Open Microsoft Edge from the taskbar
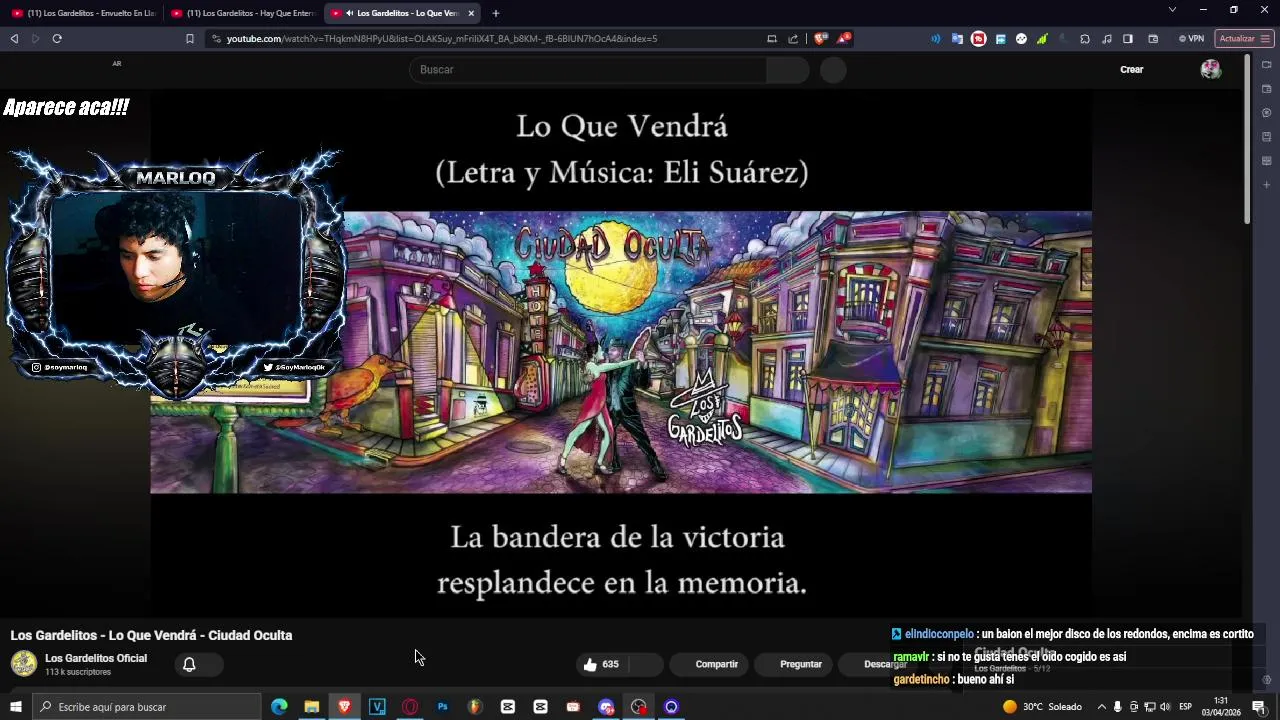 click(x=279, y=707)
